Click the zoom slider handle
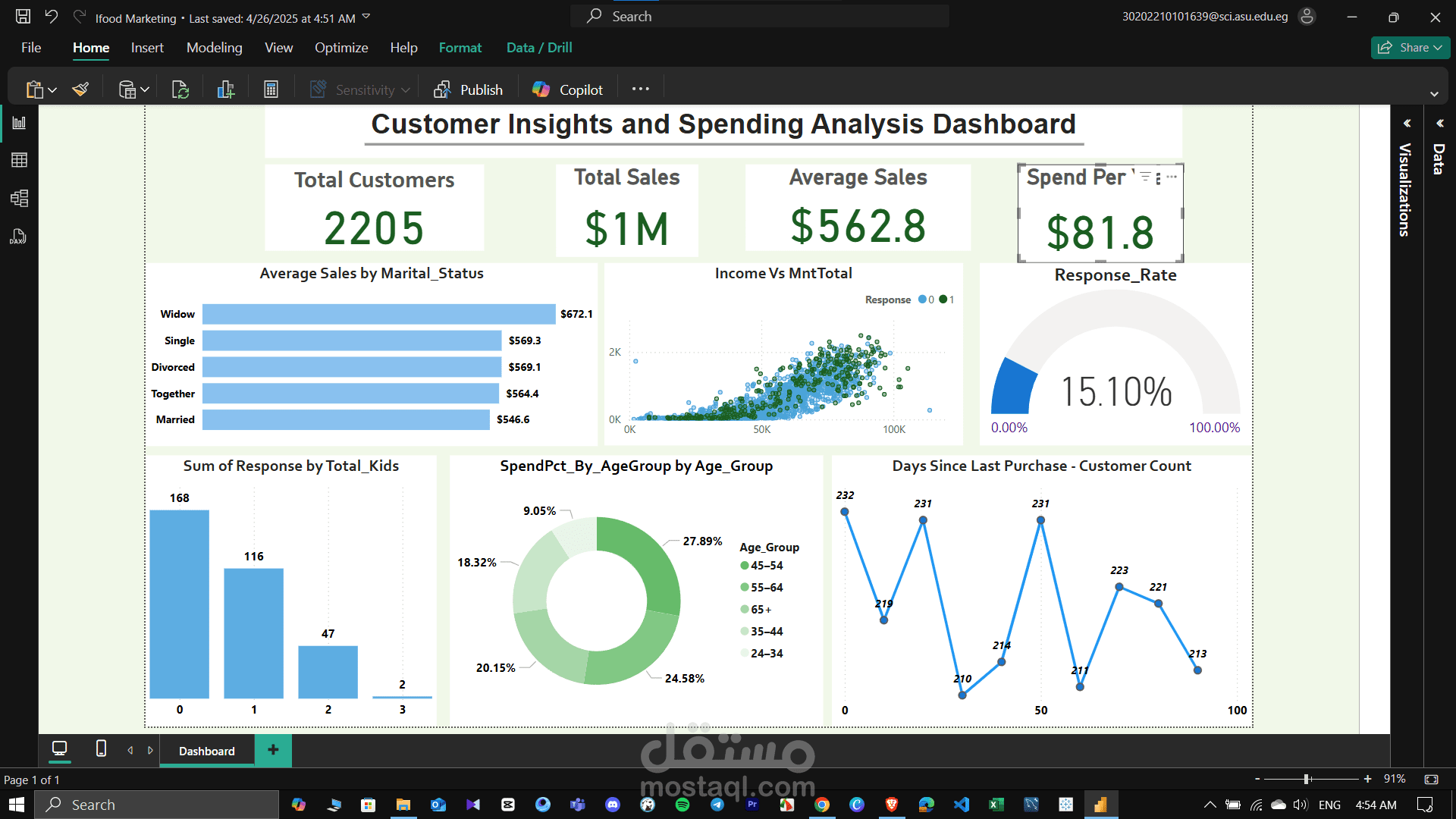This screenshot has width=1456, height=819. 1307,779
